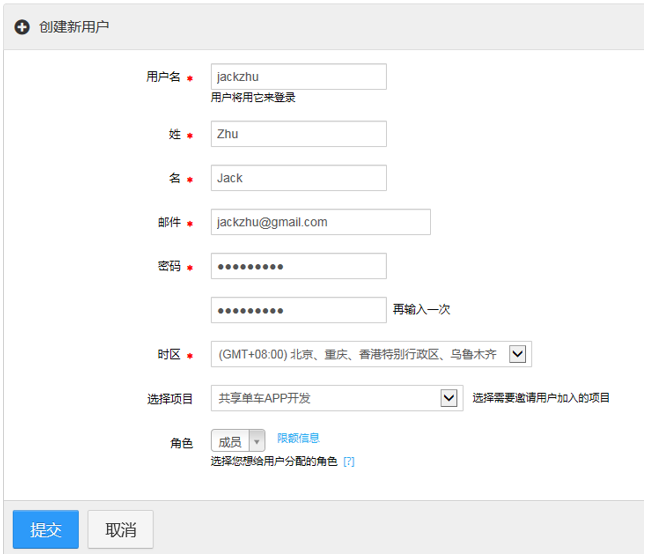Image resolution: width=646 pixels, height=557 pixels.
Task: Click the 邮件 field with jackzhu@gmail.com
Action: (320, 222)
